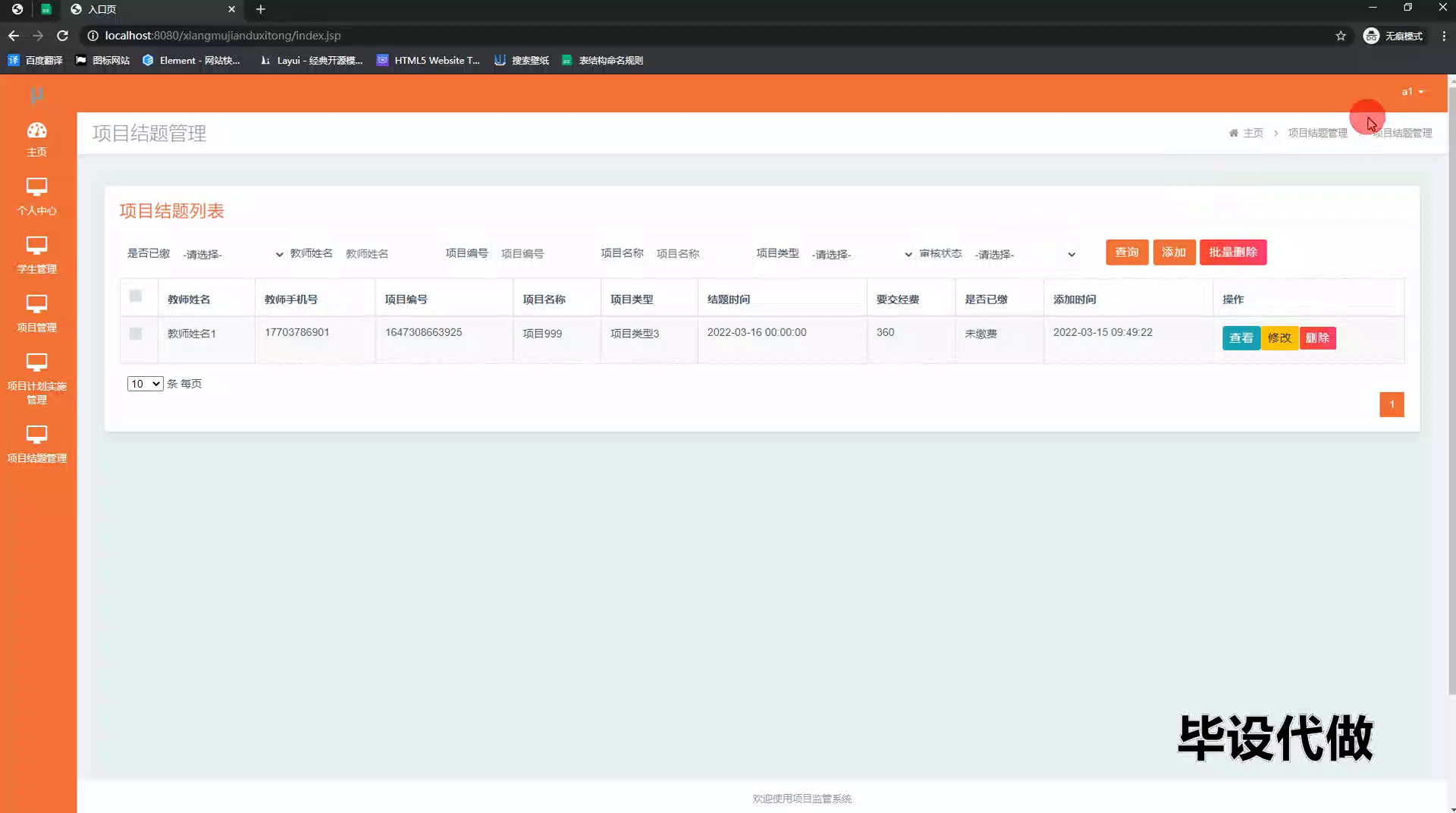The width and height of the screenshot is (1456, 813).
Task: Open 学生管理 monitor icon in sidebar
Action: [x=36, y=245]
